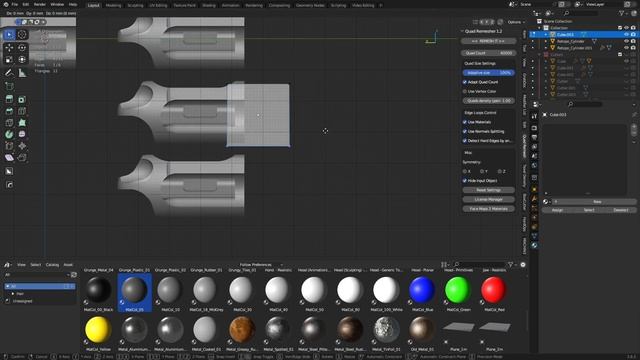Expand the Cube.003 outliner row
The height and width of the screenshot is (360, 640).
546,35
